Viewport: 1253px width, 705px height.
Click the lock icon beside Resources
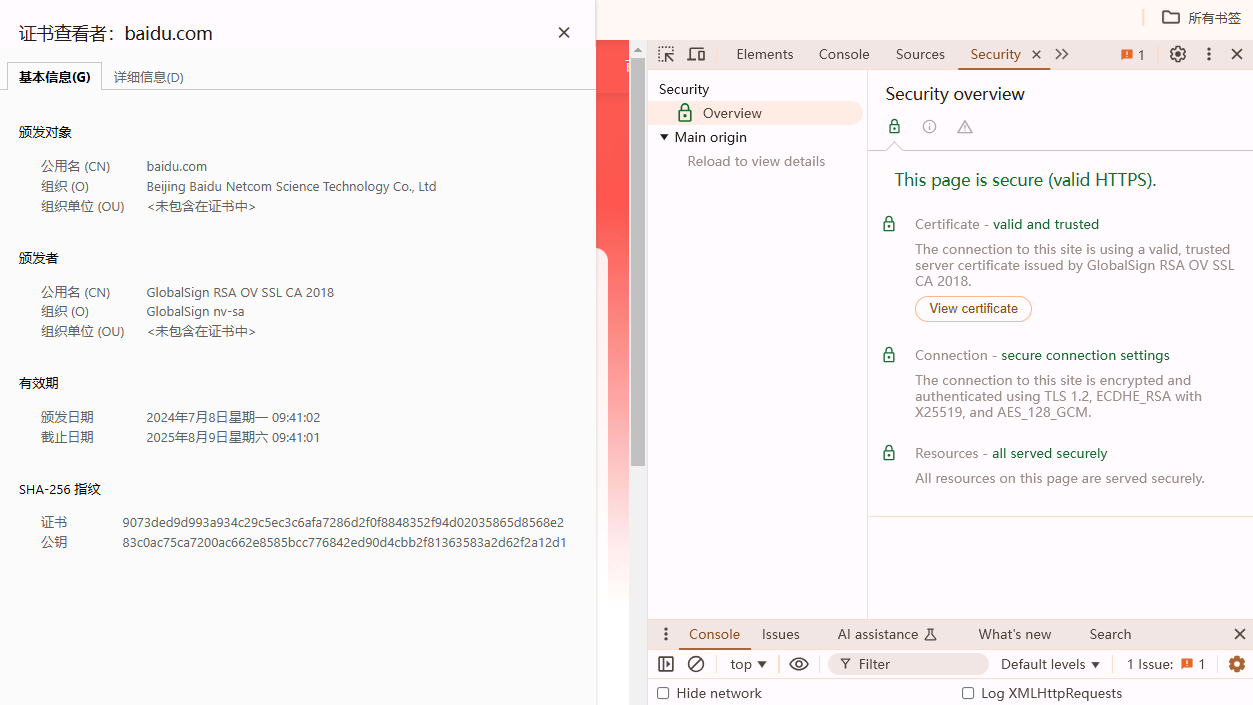pos(889,453)
